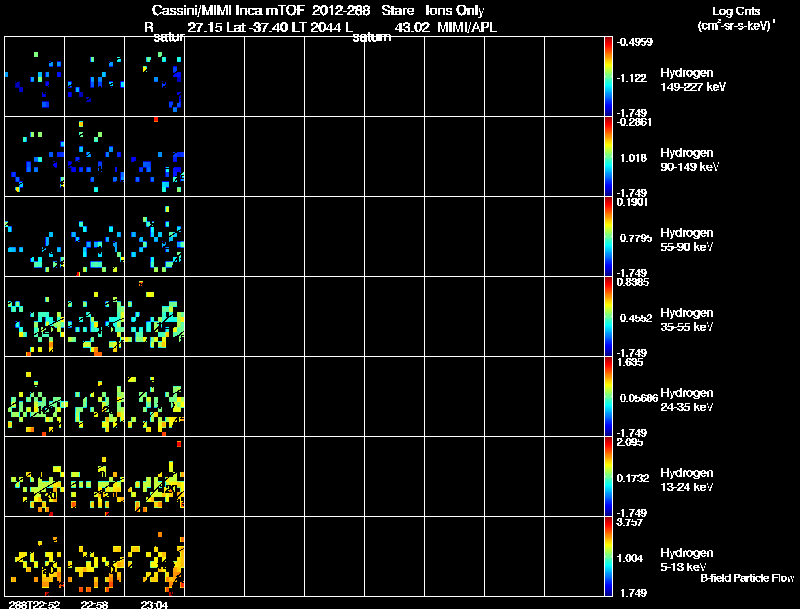Click the Cassini/MIMI Inca mTOF title text
Image resolution: width=800 pixels, height=609 pixels.
pyautogui.click(x=228, y=11)
